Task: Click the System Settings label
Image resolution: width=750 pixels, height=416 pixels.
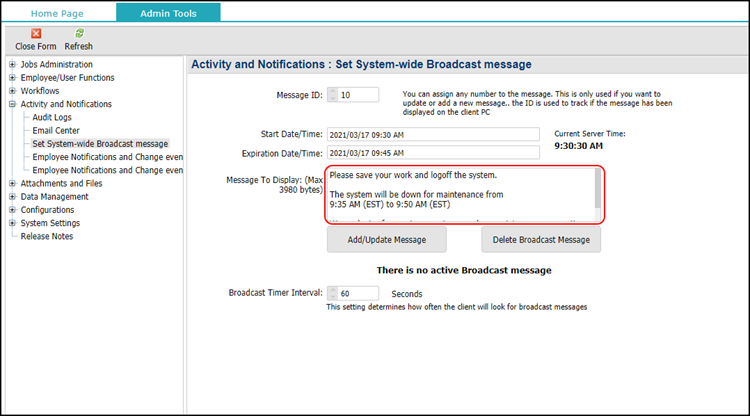Action: click(50, 223)
